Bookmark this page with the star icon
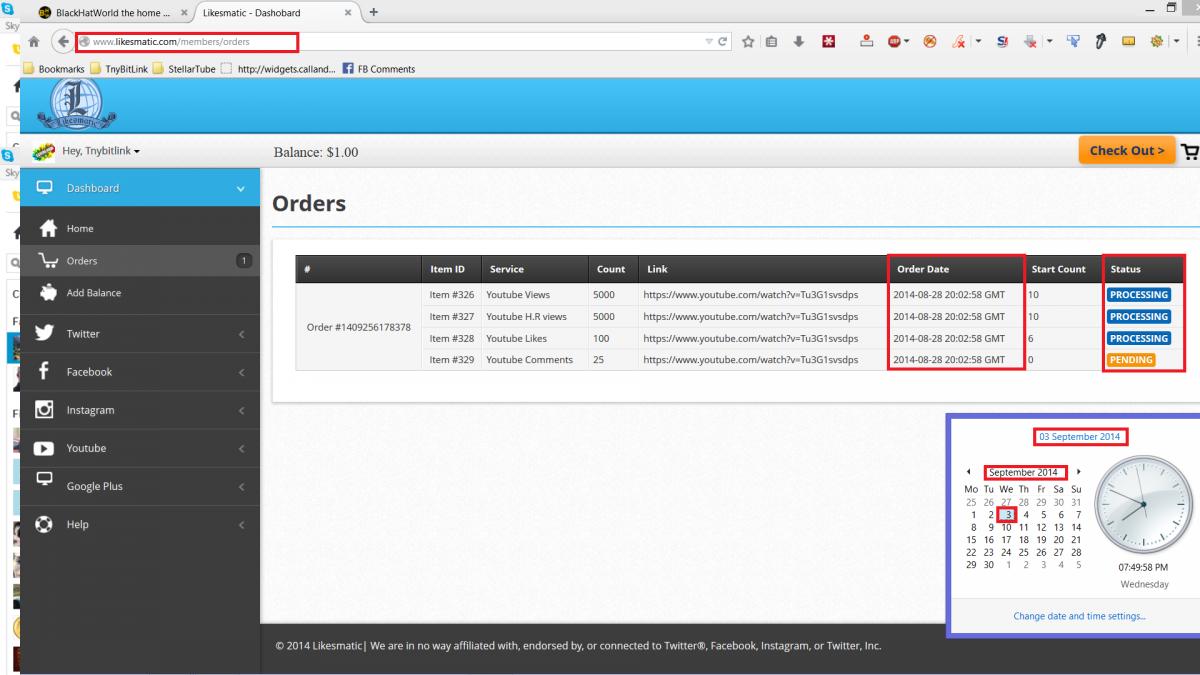The image size is (1200, 675). pos(747,42)
